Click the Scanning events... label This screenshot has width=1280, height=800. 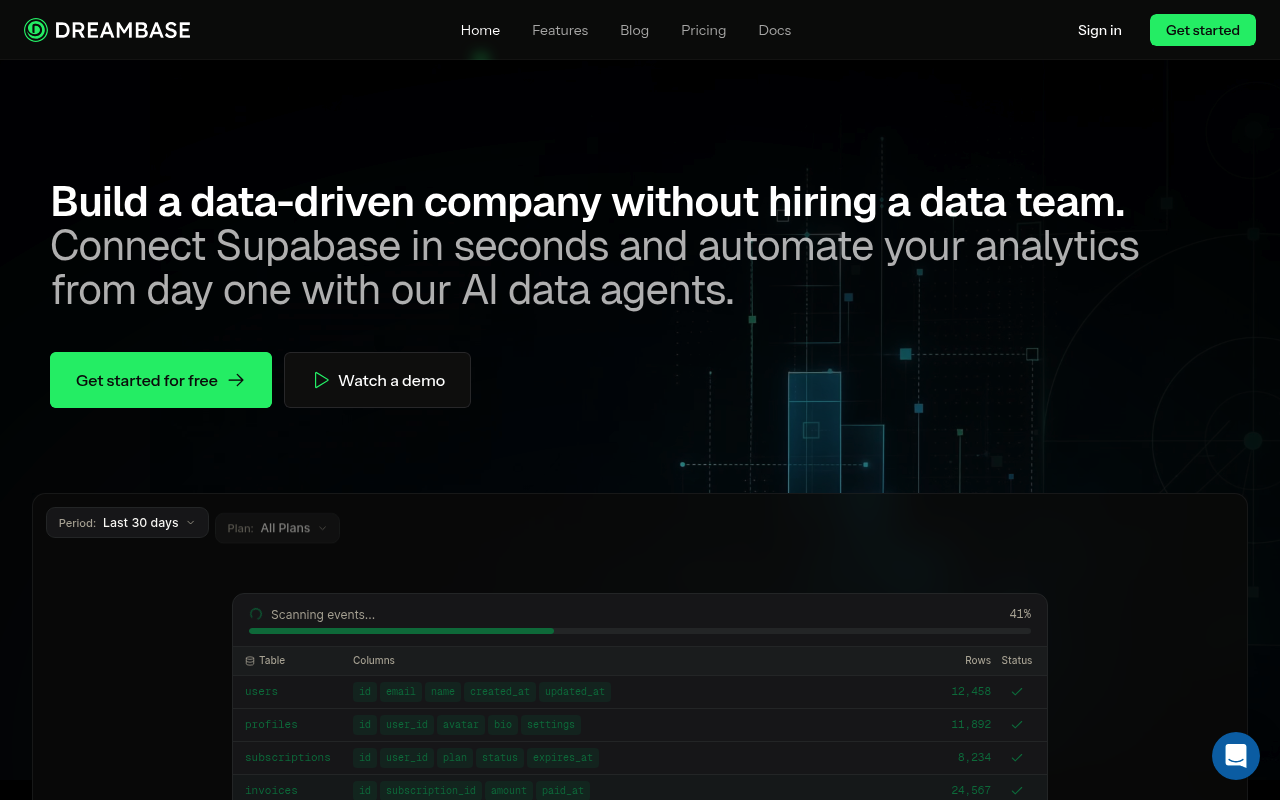pos(323,614)
